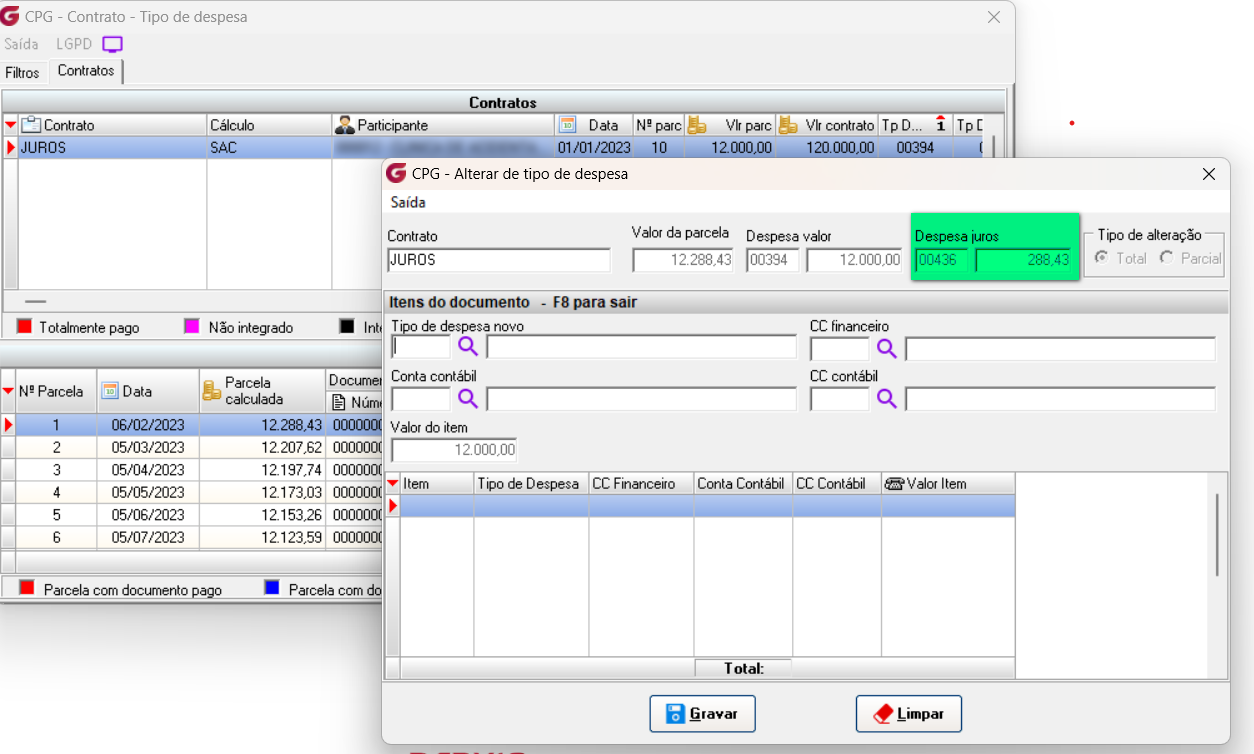
Task: Select the Parcial radio button
Action: (1166, 258)
